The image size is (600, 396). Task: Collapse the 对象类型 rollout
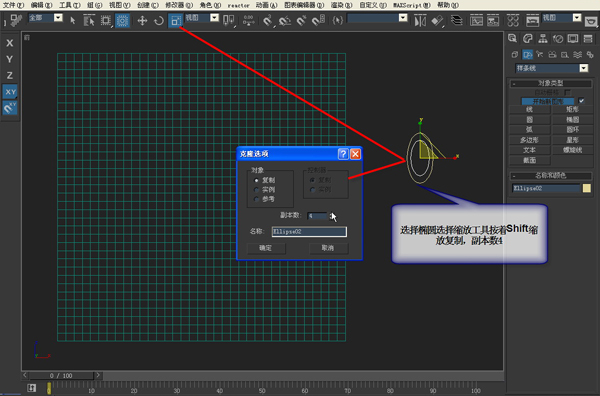551,83
